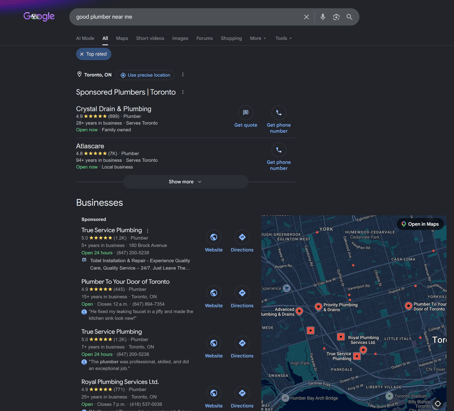Click the Google logo
The height and width of the screenshot is (411, 454).
39,16
